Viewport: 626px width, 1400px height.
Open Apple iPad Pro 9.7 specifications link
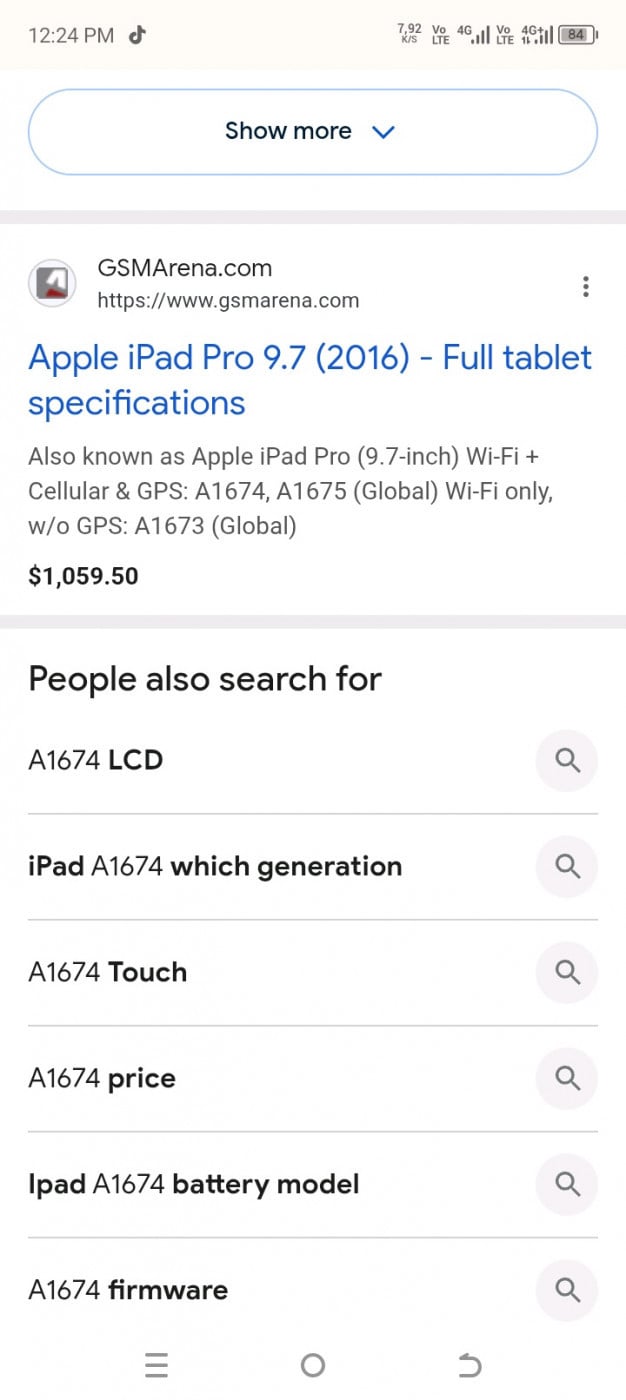click(310, 380)
